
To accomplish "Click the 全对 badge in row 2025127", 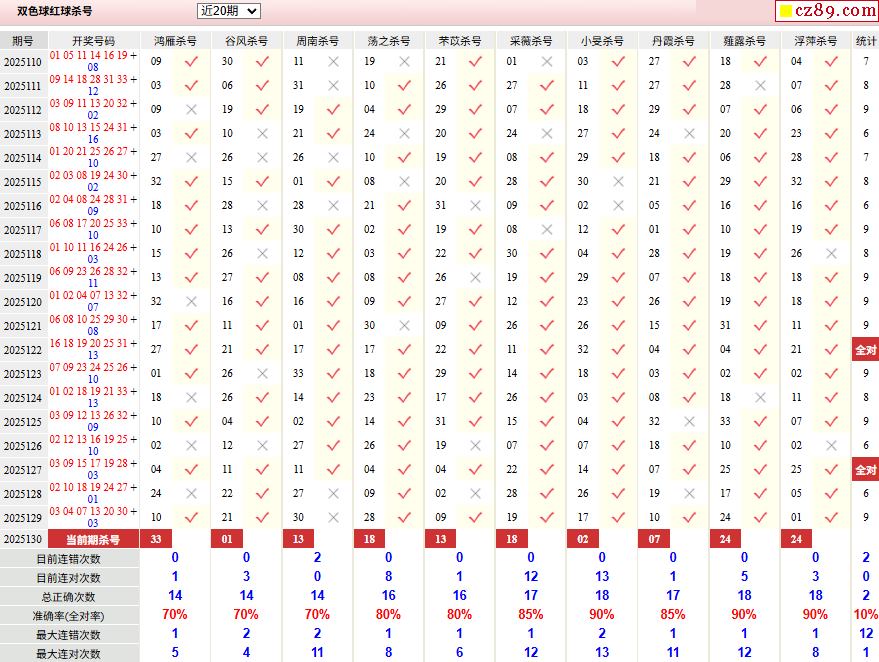I will click(x=865, y=470).
